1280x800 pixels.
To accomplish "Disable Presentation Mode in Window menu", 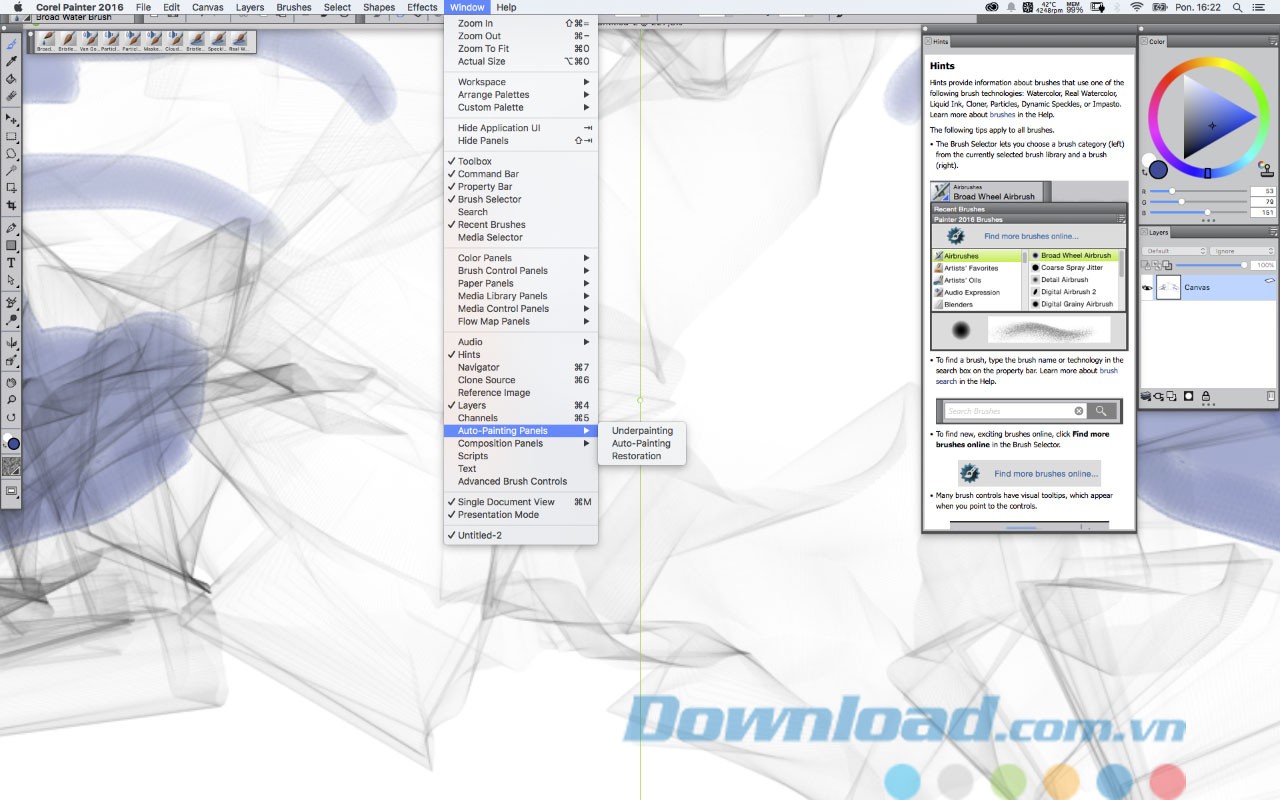I will 498,515.
